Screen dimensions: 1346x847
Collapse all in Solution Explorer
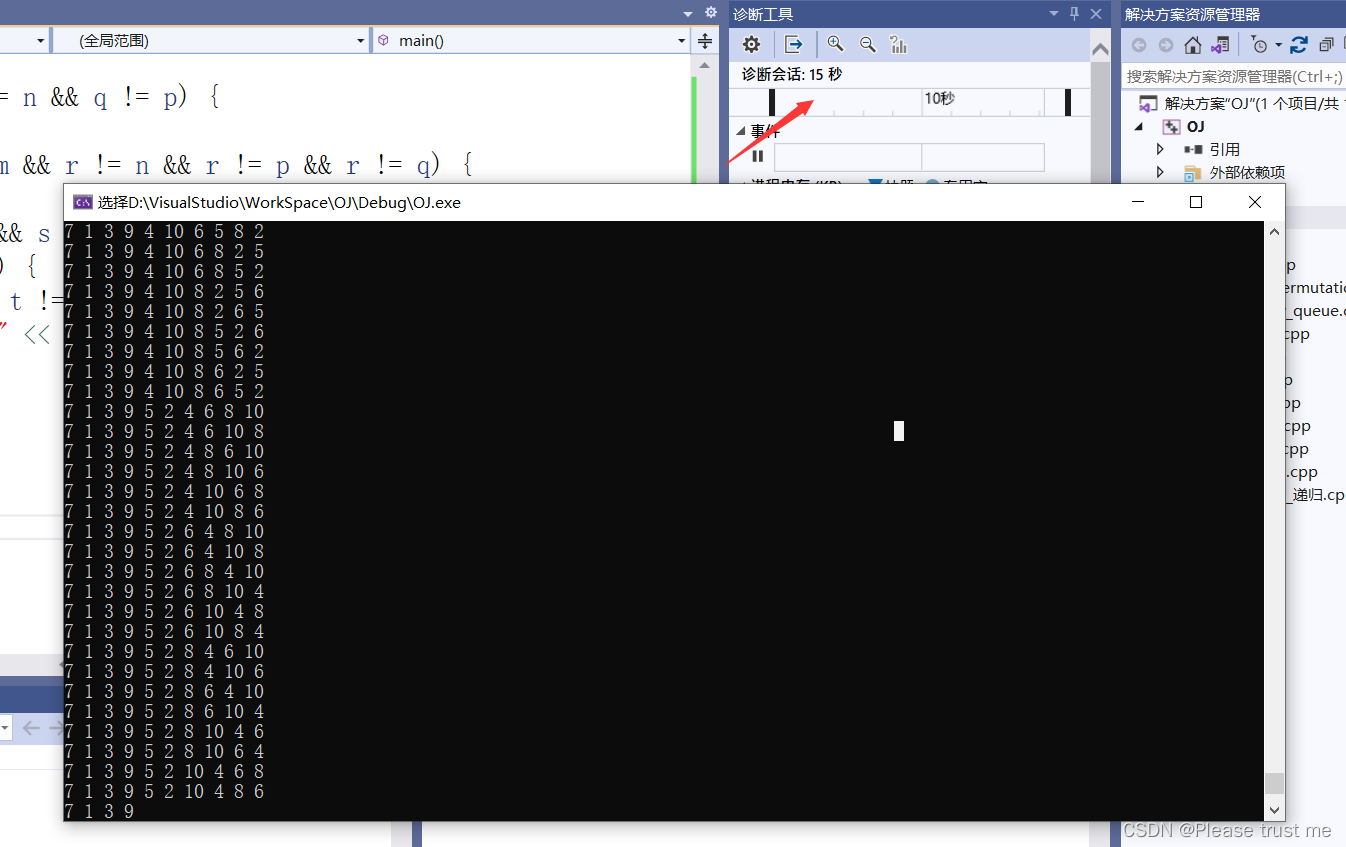(x=1326, y=45)
